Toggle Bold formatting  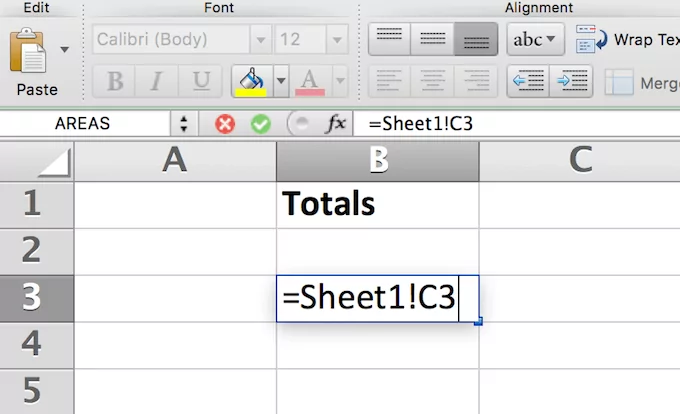(x=114, y=81)
